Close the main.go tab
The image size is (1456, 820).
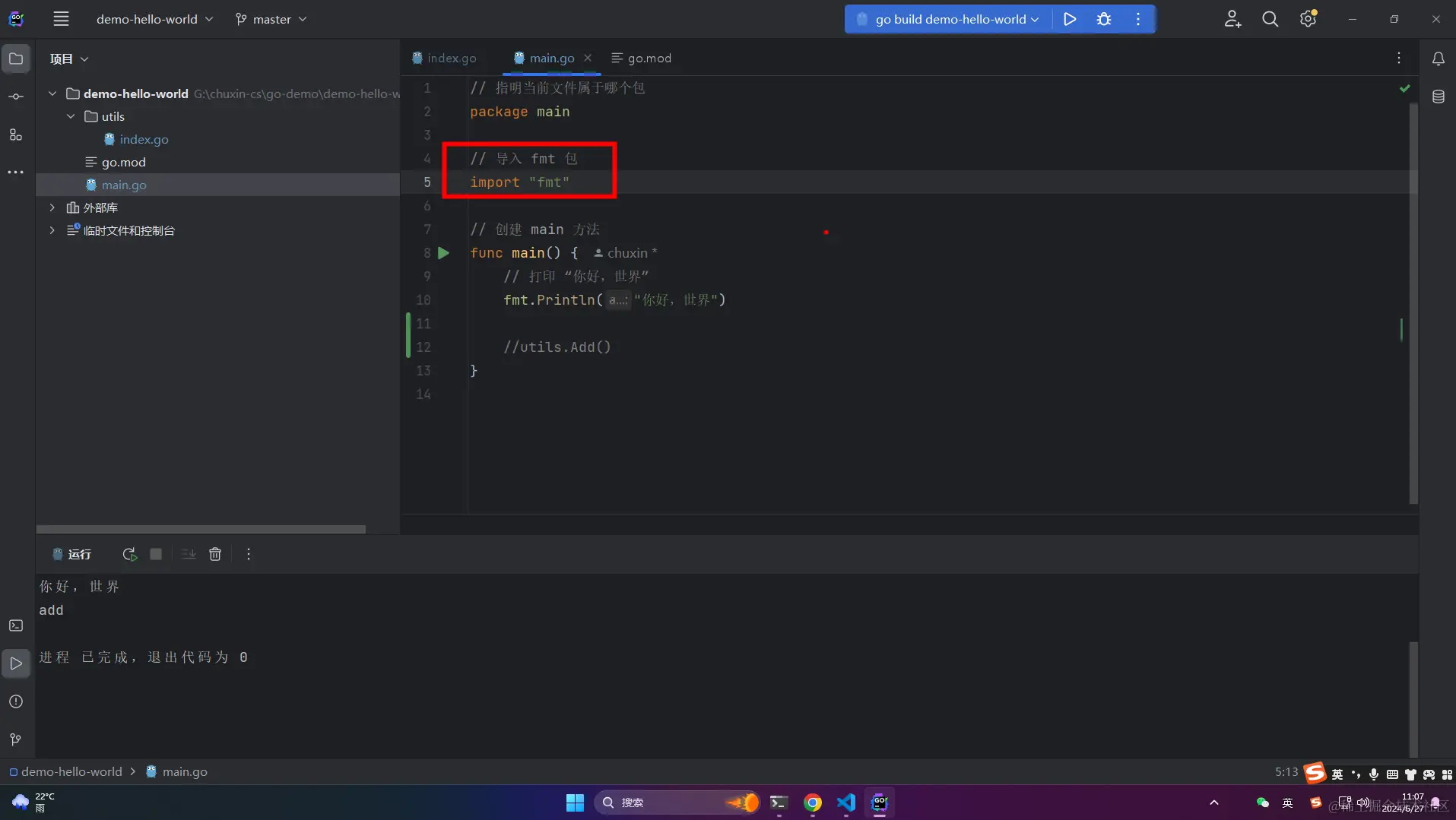coord(587,58)
